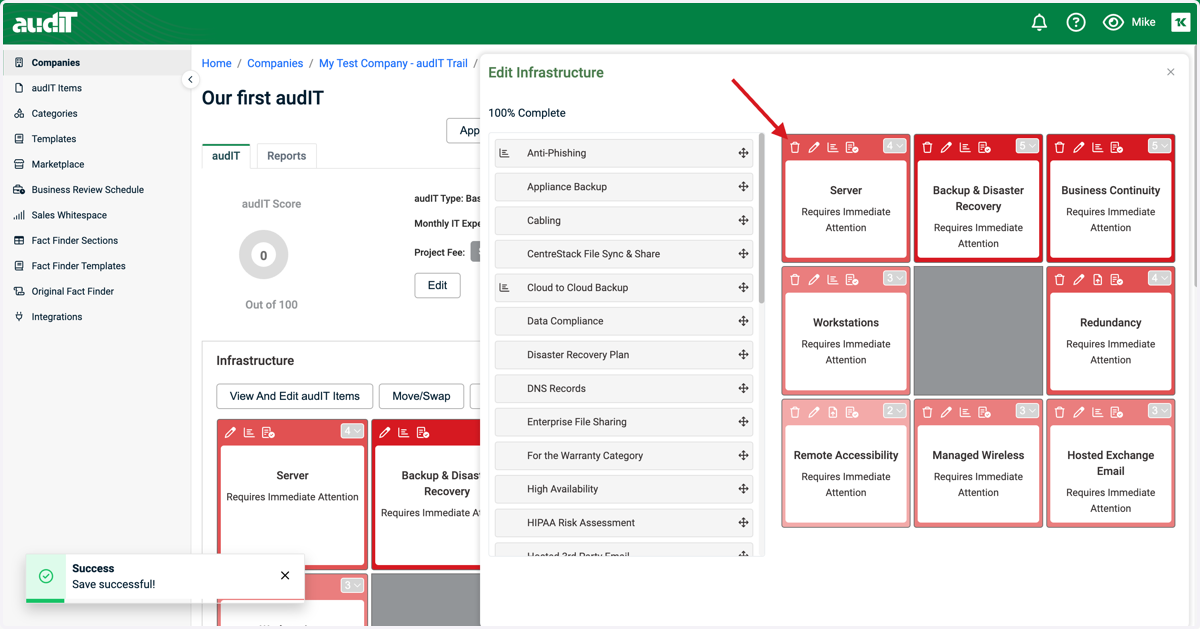
Task: Open Business Continuity score dropdown showing 5
Action: pyautogui.click(x=1159, y=146)
